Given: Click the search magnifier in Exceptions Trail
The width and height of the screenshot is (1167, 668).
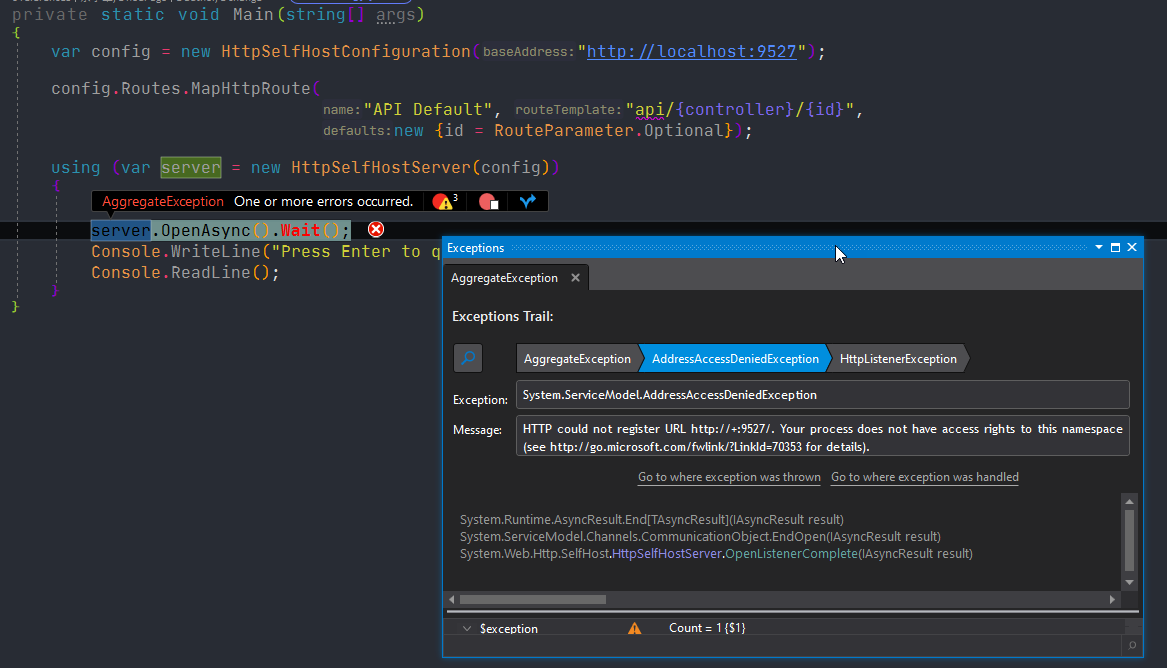Looking at the screenshot, I should [x=467, y=358].
